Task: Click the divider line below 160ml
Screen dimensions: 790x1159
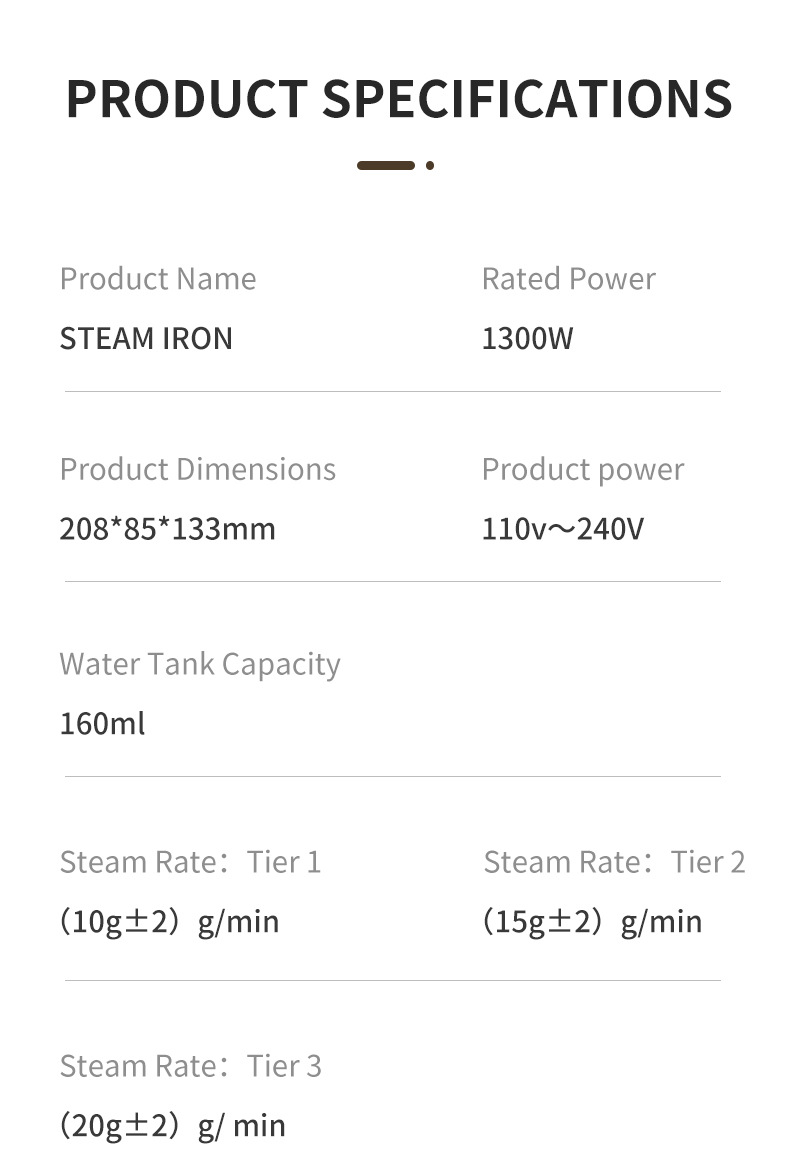Action: pyautogui.click(x=392, y=776)
